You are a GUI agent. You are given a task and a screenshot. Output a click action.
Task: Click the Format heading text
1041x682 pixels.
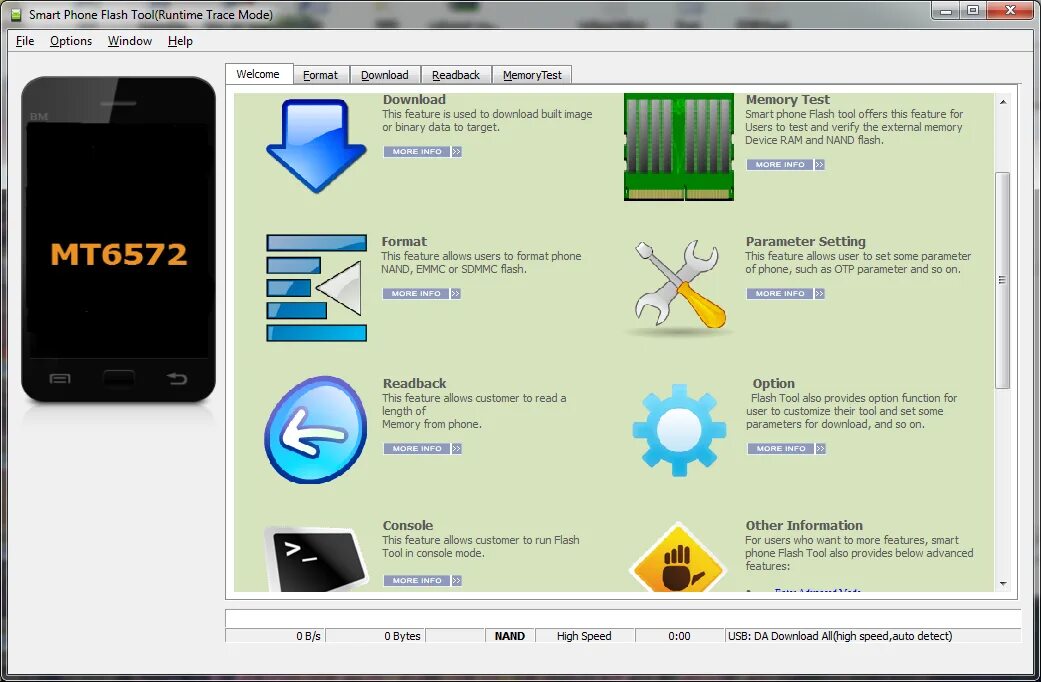[x=404, y=242]
